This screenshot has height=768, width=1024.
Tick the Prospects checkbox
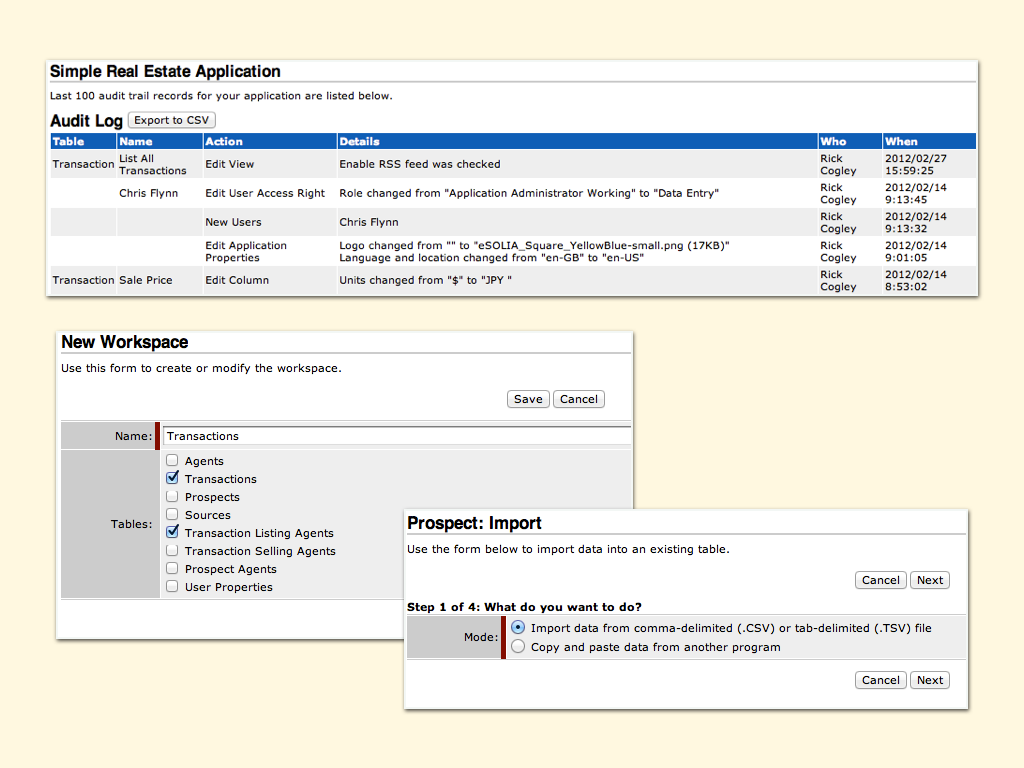pyautogui.click(x=173, y=497)
